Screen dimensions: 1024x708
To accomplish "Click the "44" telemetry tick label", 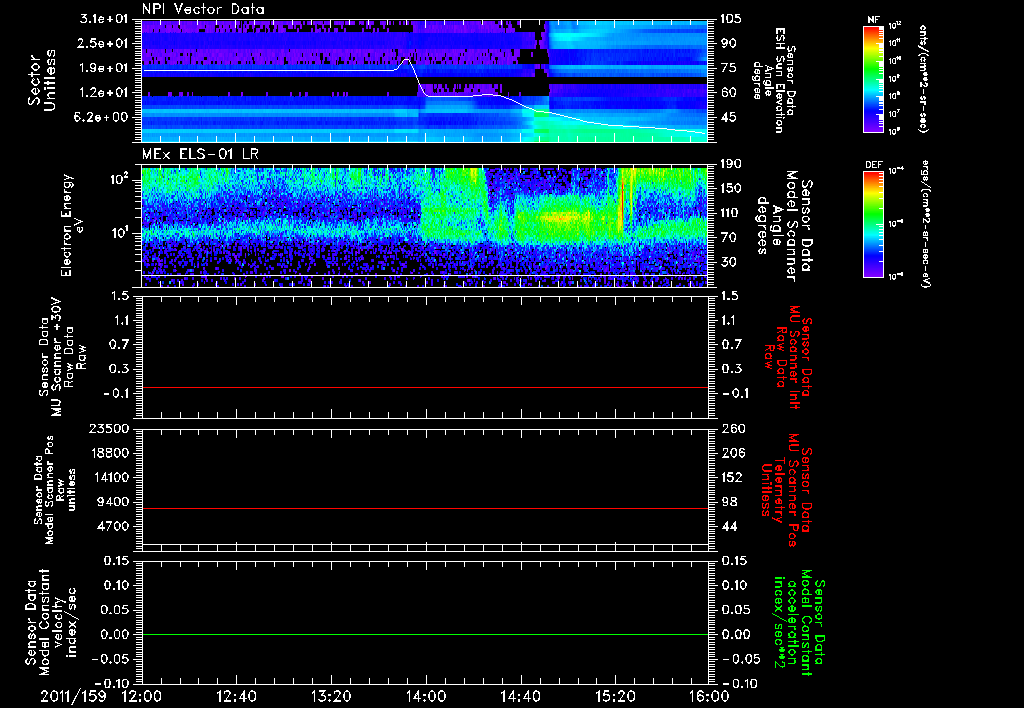I will (728, 526).
